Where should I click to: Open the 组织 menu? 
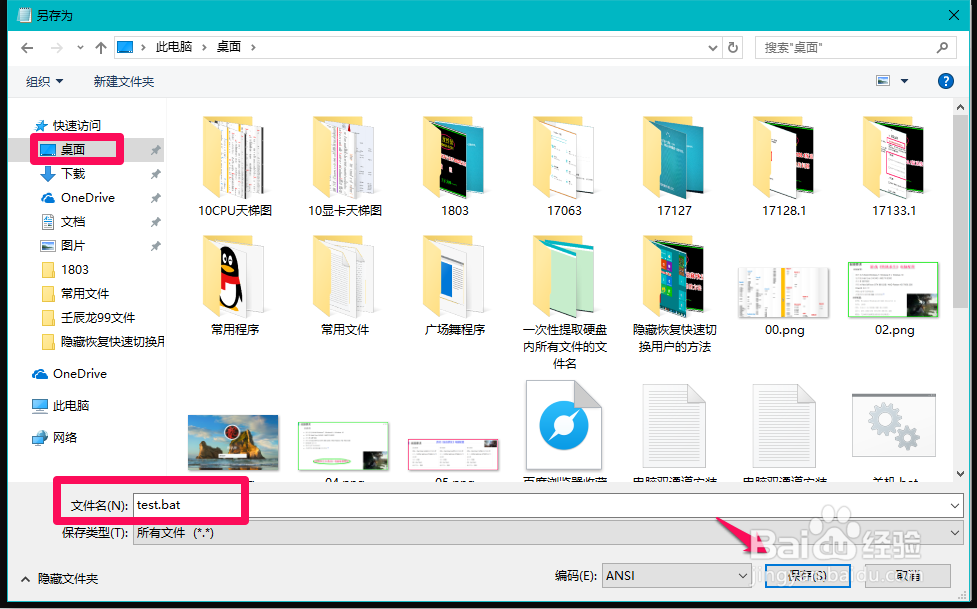click(x=45, y=82)
